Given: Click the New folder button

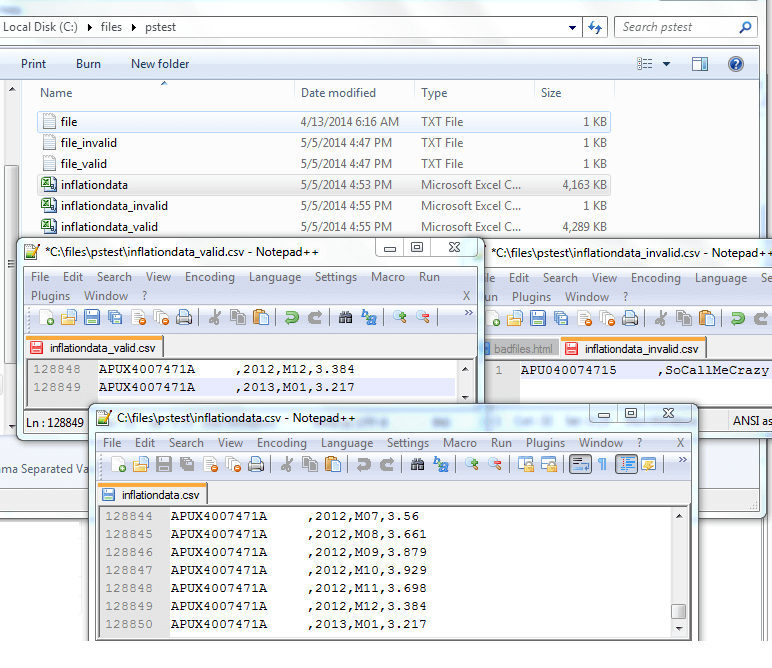Looking at the screenshot, I should click(160, 64).
